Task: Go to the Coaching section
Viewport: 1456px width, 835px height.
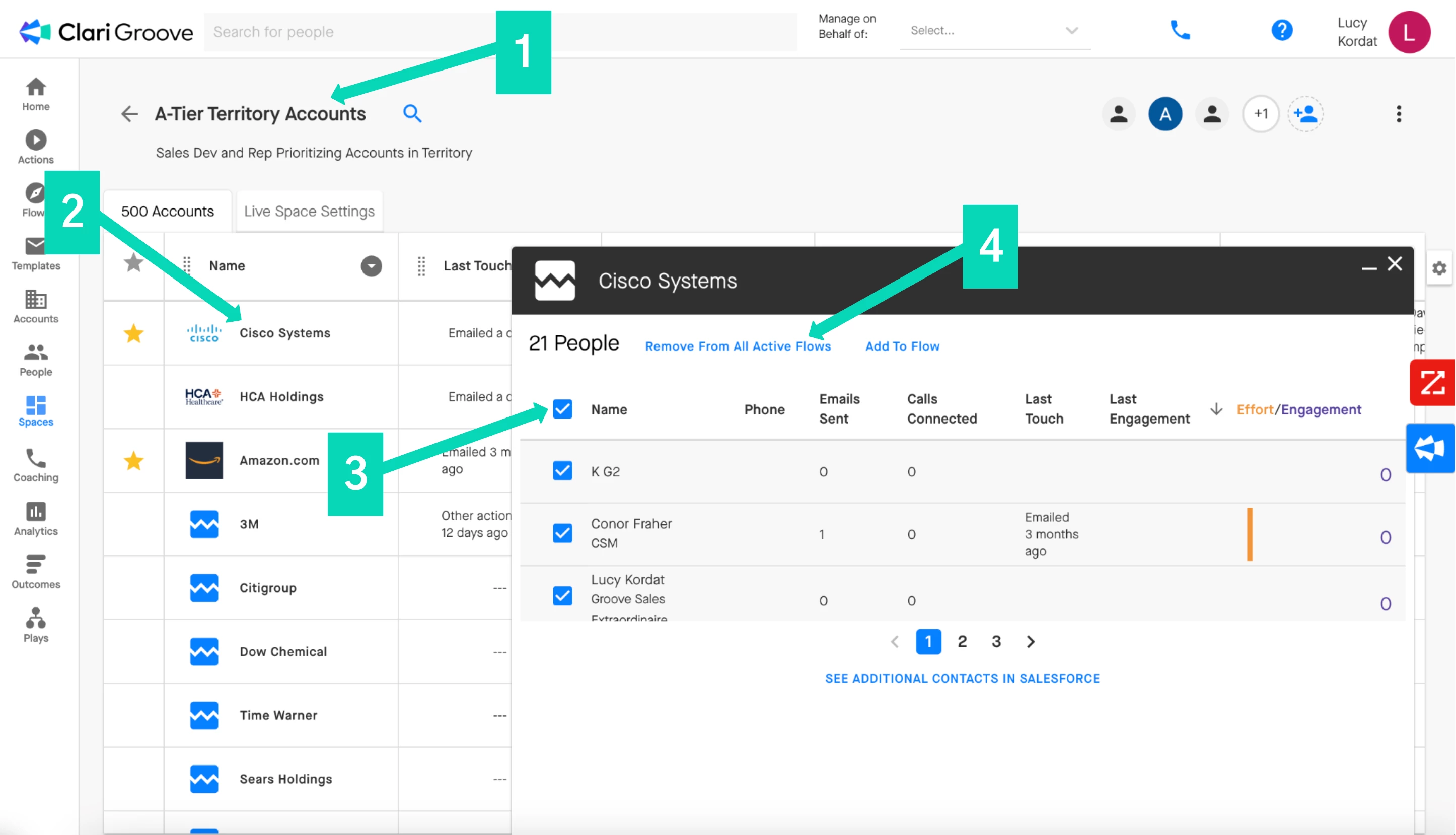Action: (x=36, y=465)
